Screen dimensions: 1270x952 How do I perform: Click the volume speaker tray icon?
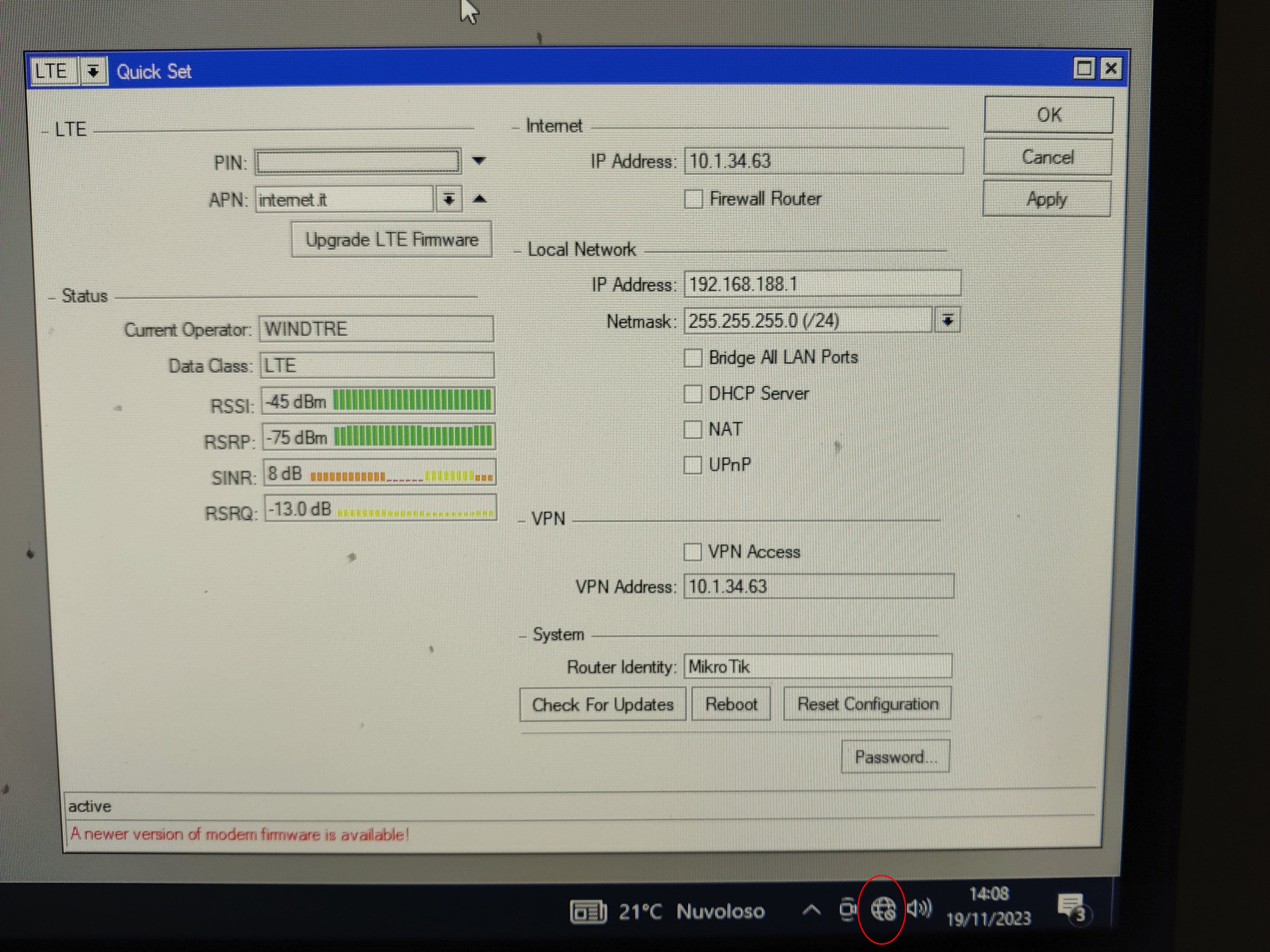point(920,909)
